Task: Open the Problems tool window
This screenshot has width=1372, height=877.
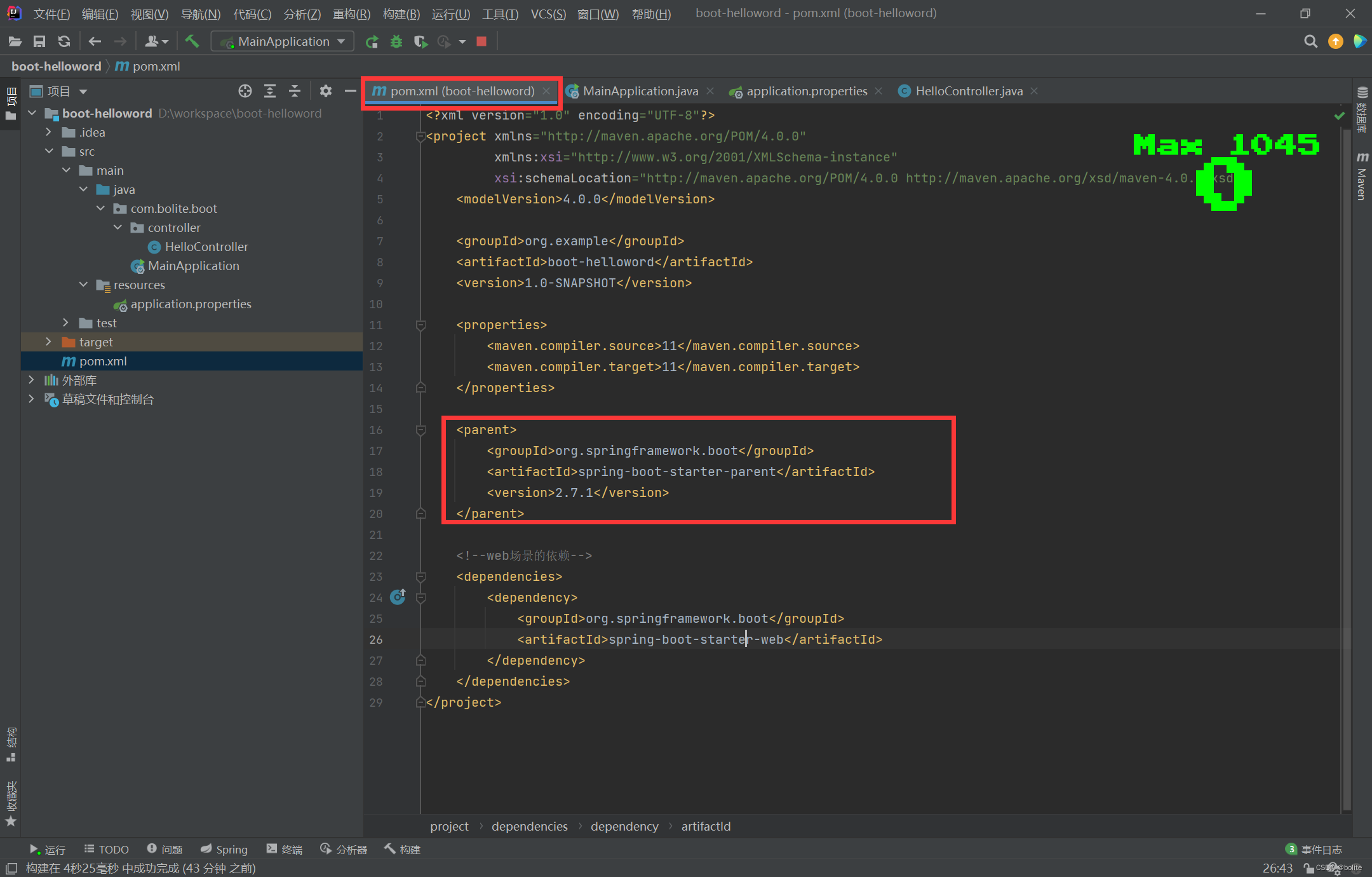Action: (165, 850)
